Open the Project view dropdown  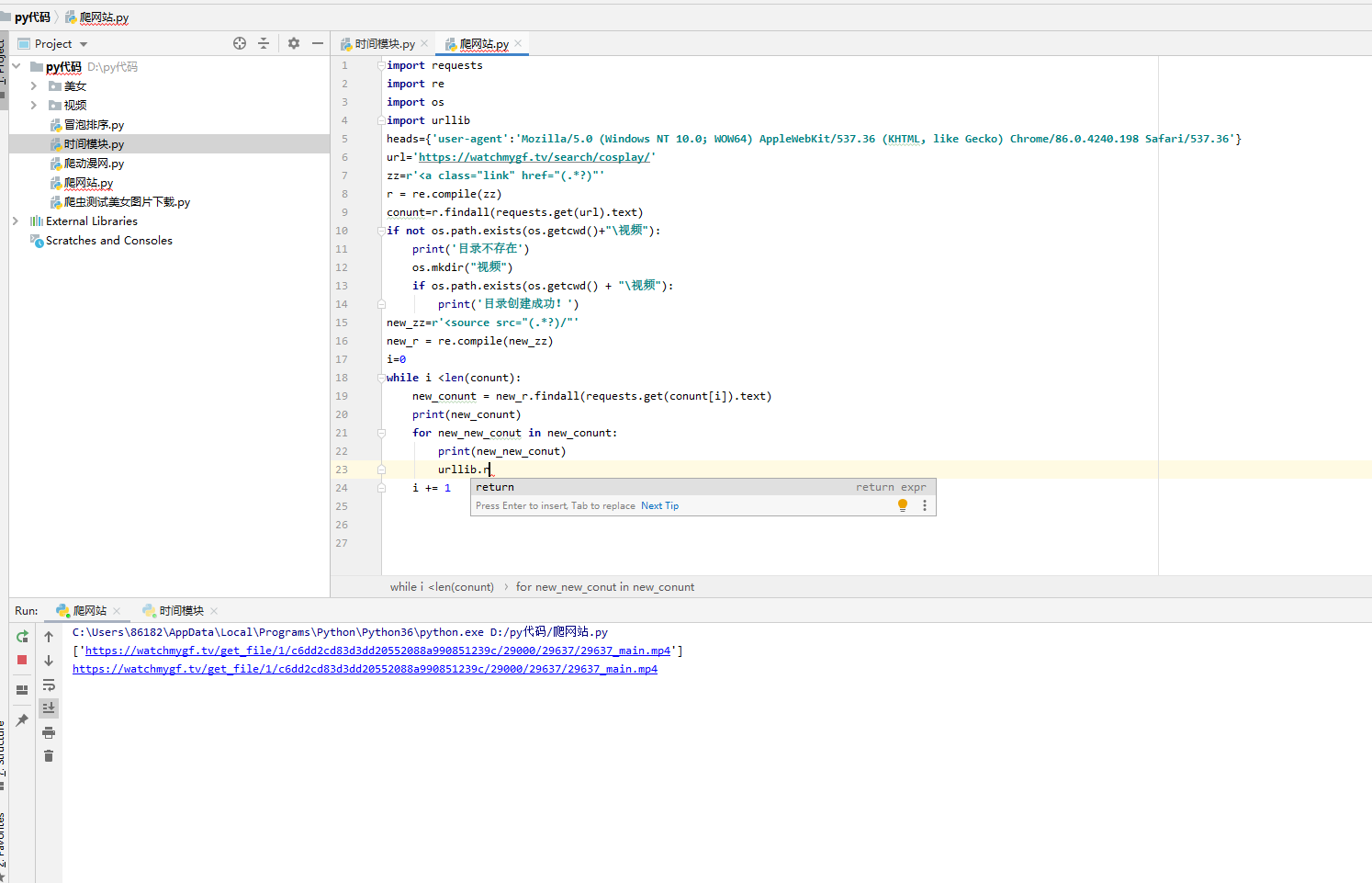coord(84,44)
